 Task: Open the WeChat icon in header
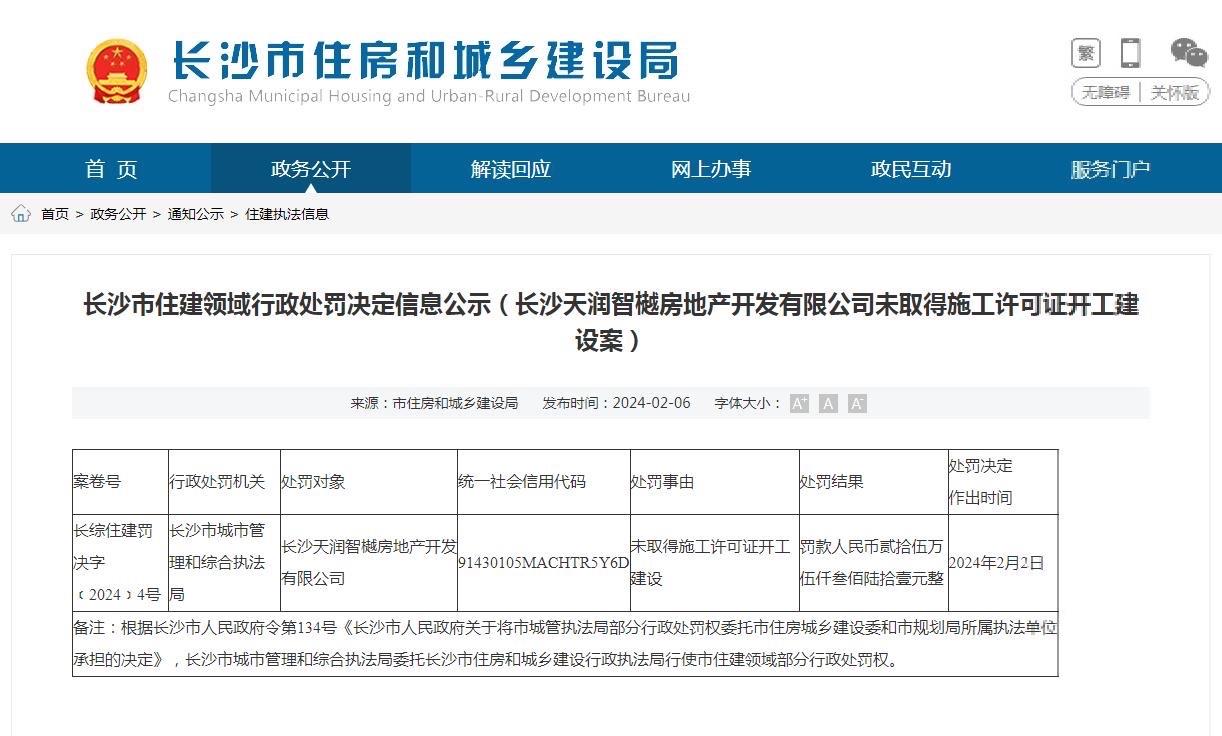(x=1189, y=53)
